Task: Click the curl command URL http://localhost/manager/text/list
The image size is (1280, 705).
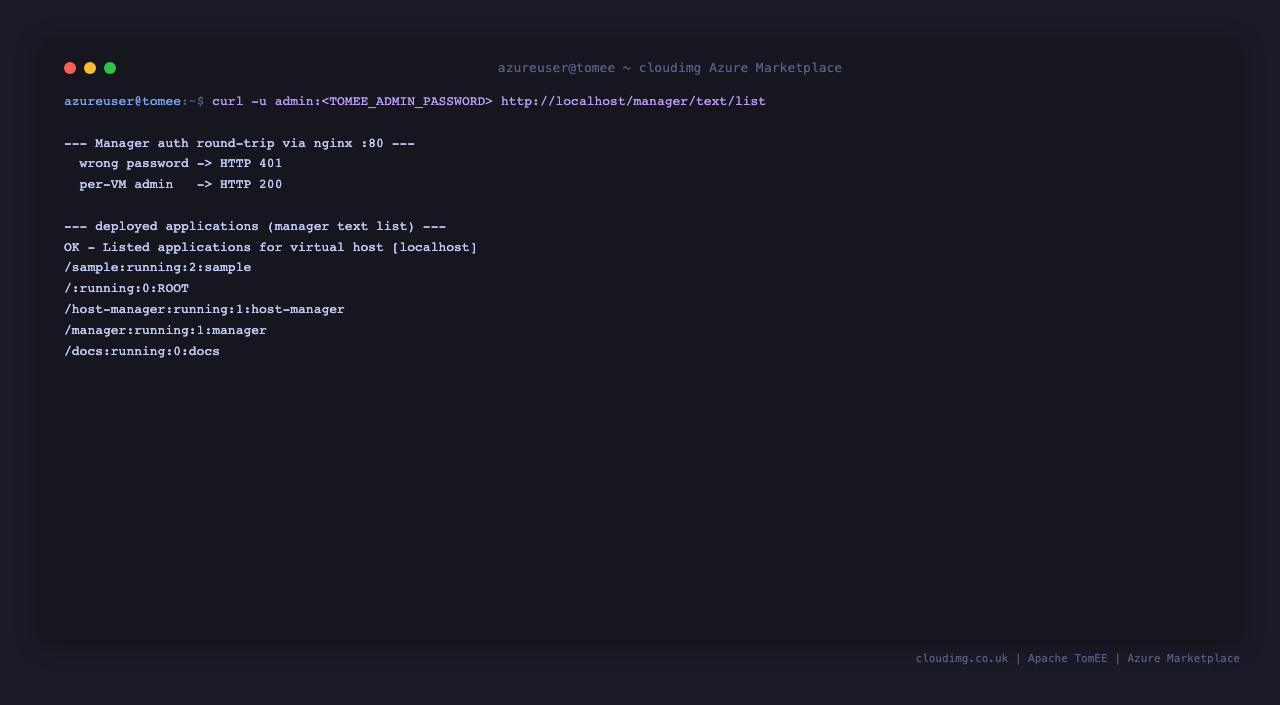Action: (633, 102)
